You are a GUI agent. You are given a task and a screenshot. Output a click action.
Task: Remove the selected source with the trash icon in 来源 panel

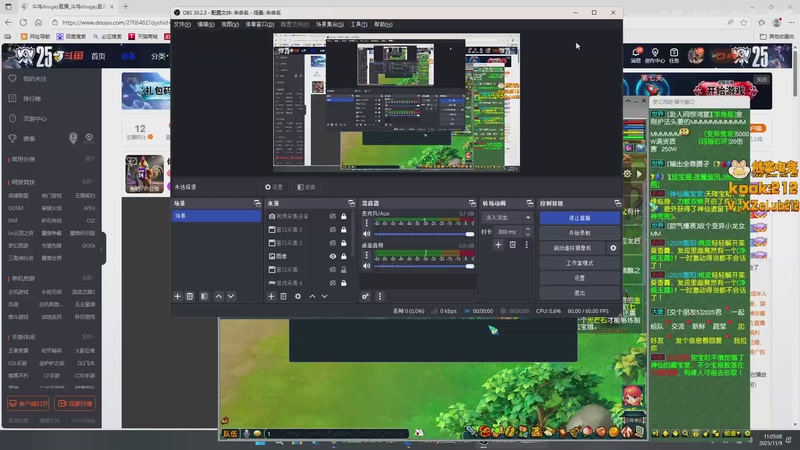[284, 296]
